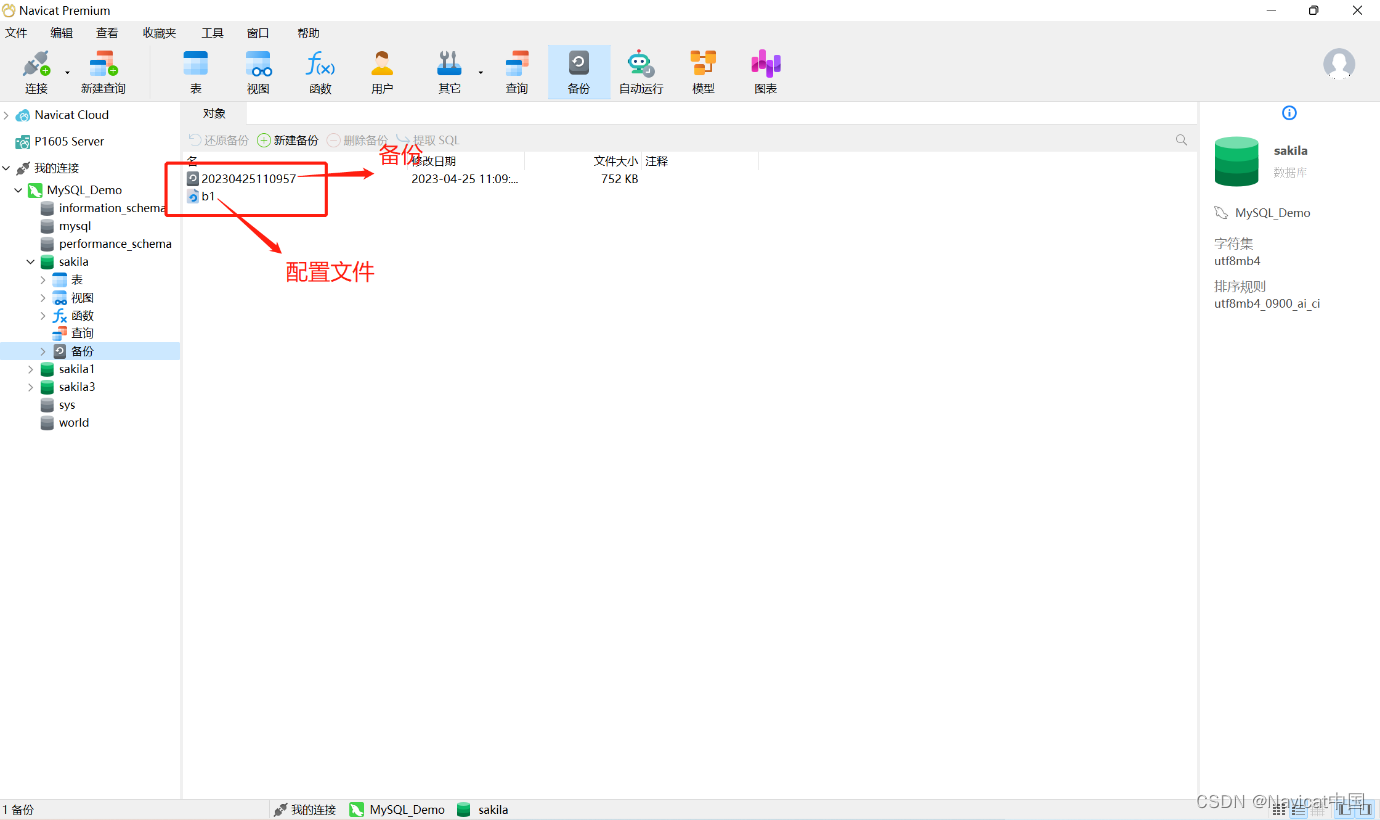Click MySQL_Demo in the status bar
Image resolution: width=1380 pixels, height=820 pixels.
click(397, 810)
